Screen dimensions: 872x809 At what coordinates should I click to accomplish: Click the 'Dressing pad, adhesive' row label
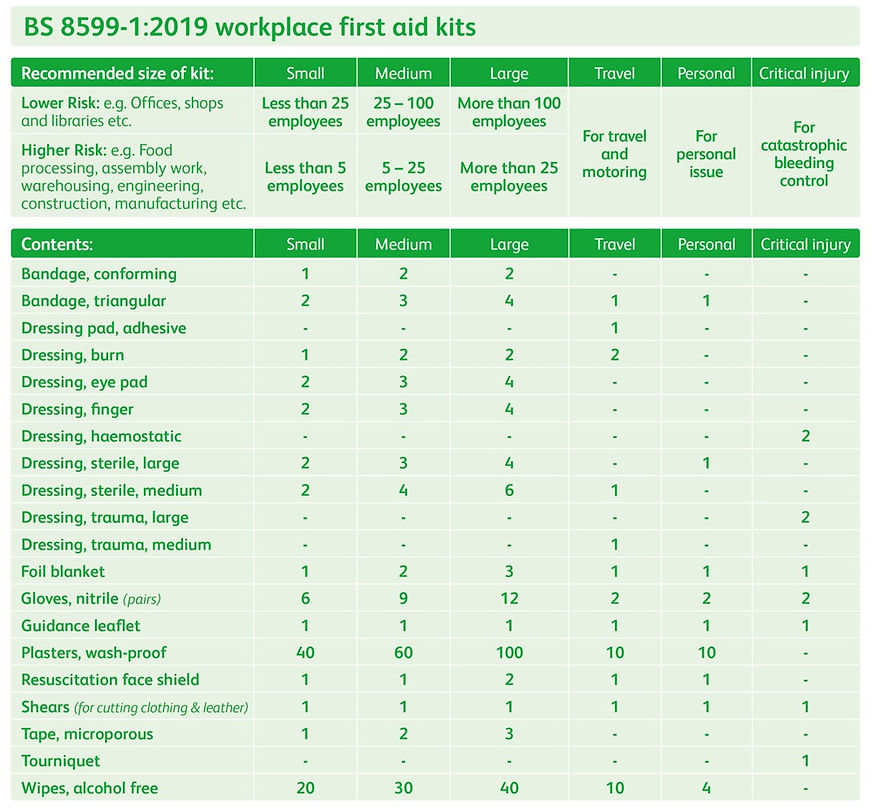coord(103,328)
